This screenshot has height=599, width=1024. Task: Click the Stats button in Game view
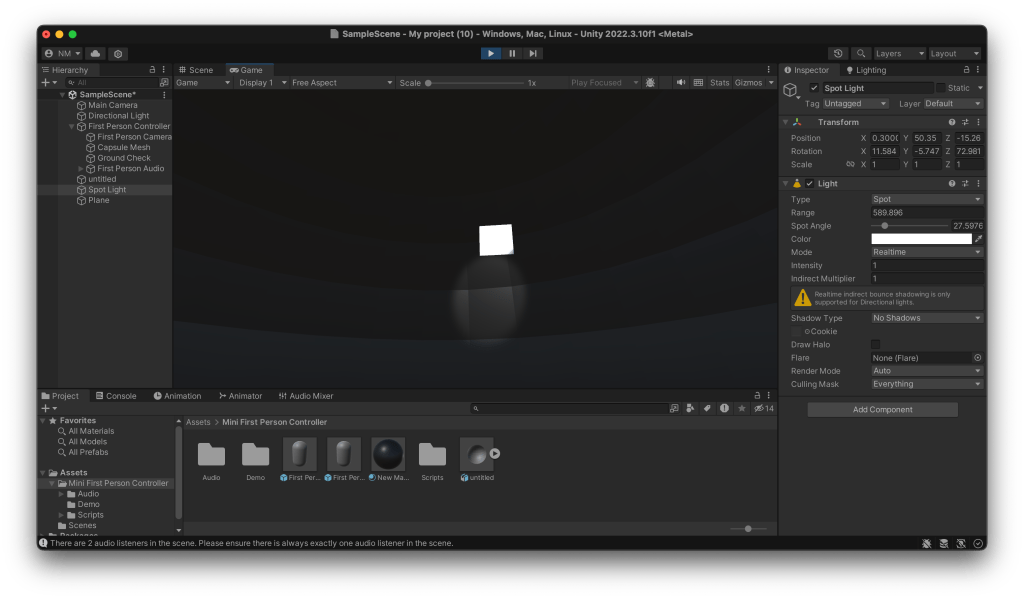click(x=719, y=83)
